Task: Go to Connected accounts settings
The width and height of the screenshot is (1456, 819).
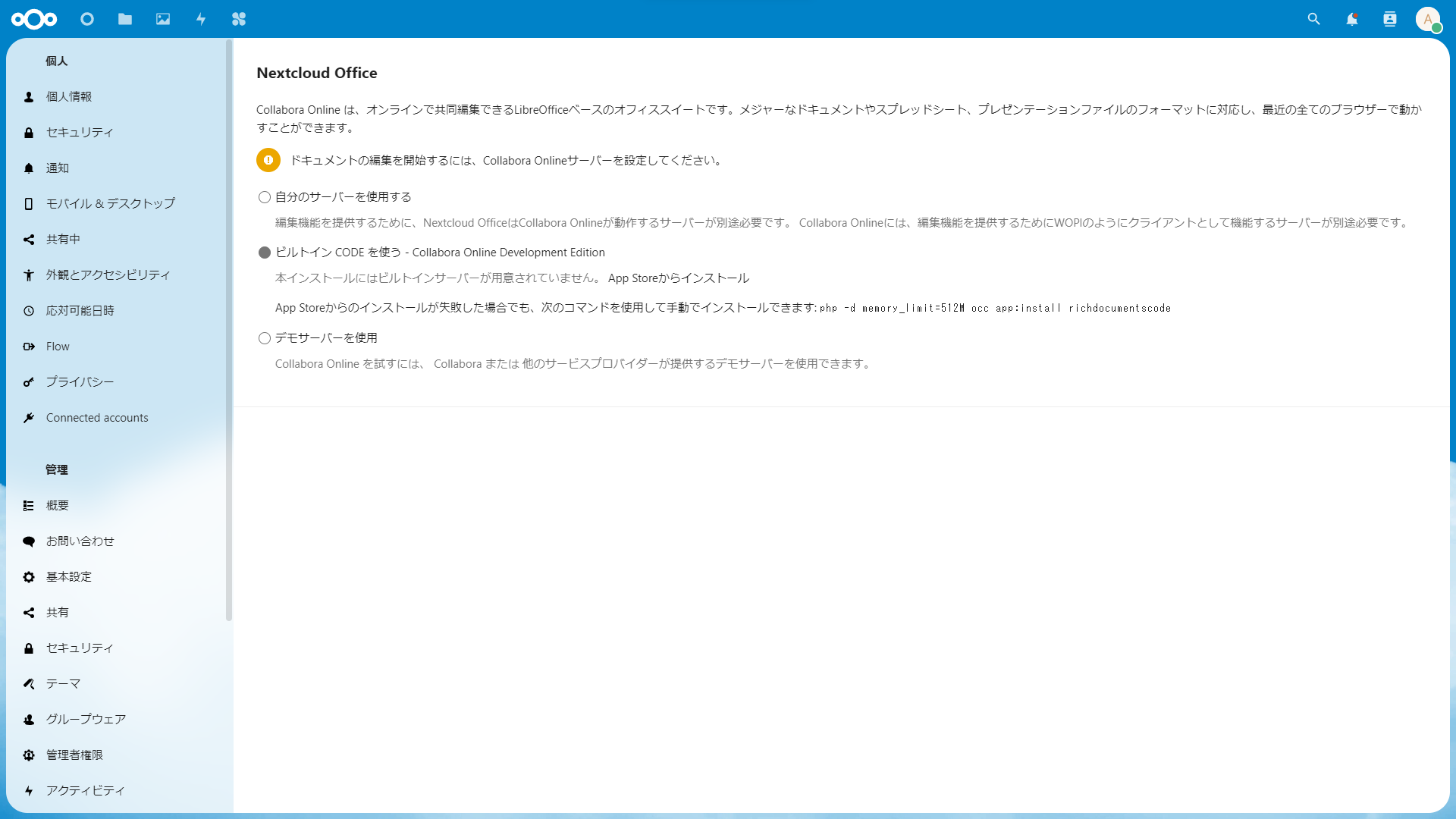Action: (97, 418)
